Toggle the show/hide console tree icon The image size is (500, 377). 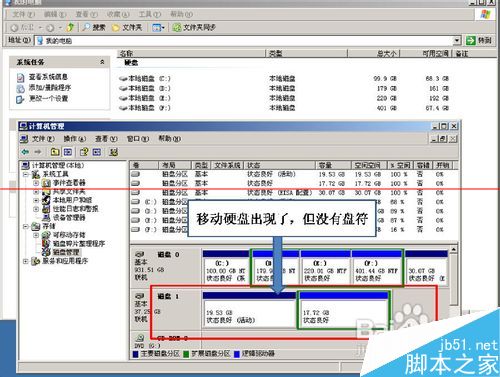[68, 152]
